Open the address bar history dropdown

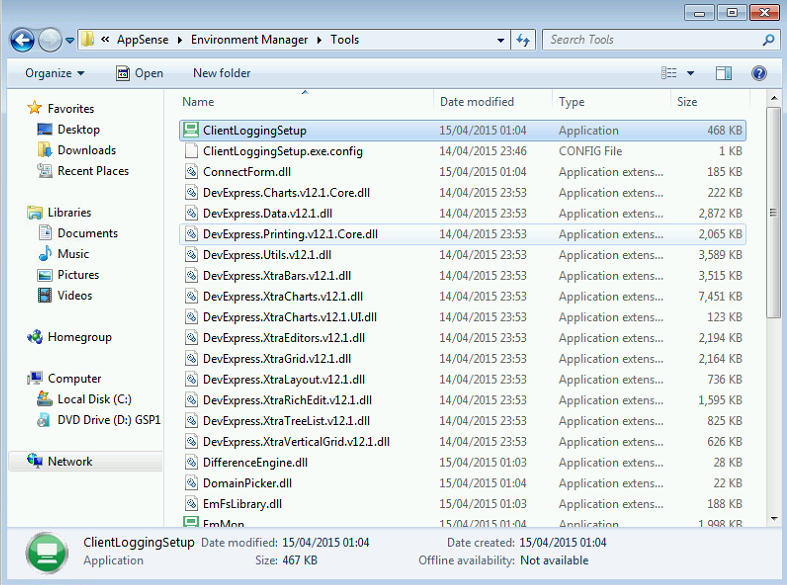(500, 40)
